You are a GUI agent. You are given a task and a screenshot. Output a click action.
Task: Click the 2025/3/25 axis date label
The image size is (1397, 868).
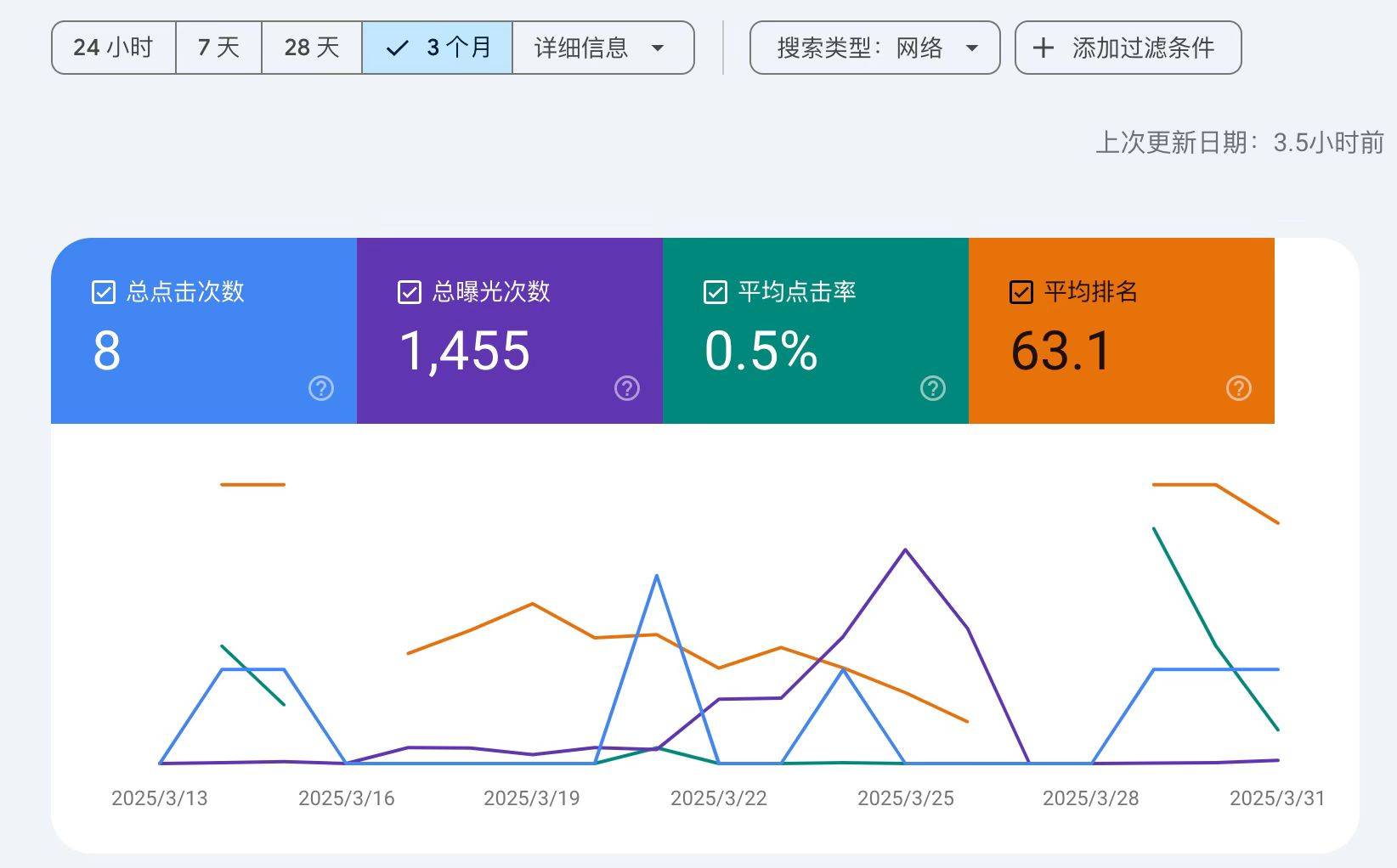[906, 798]
